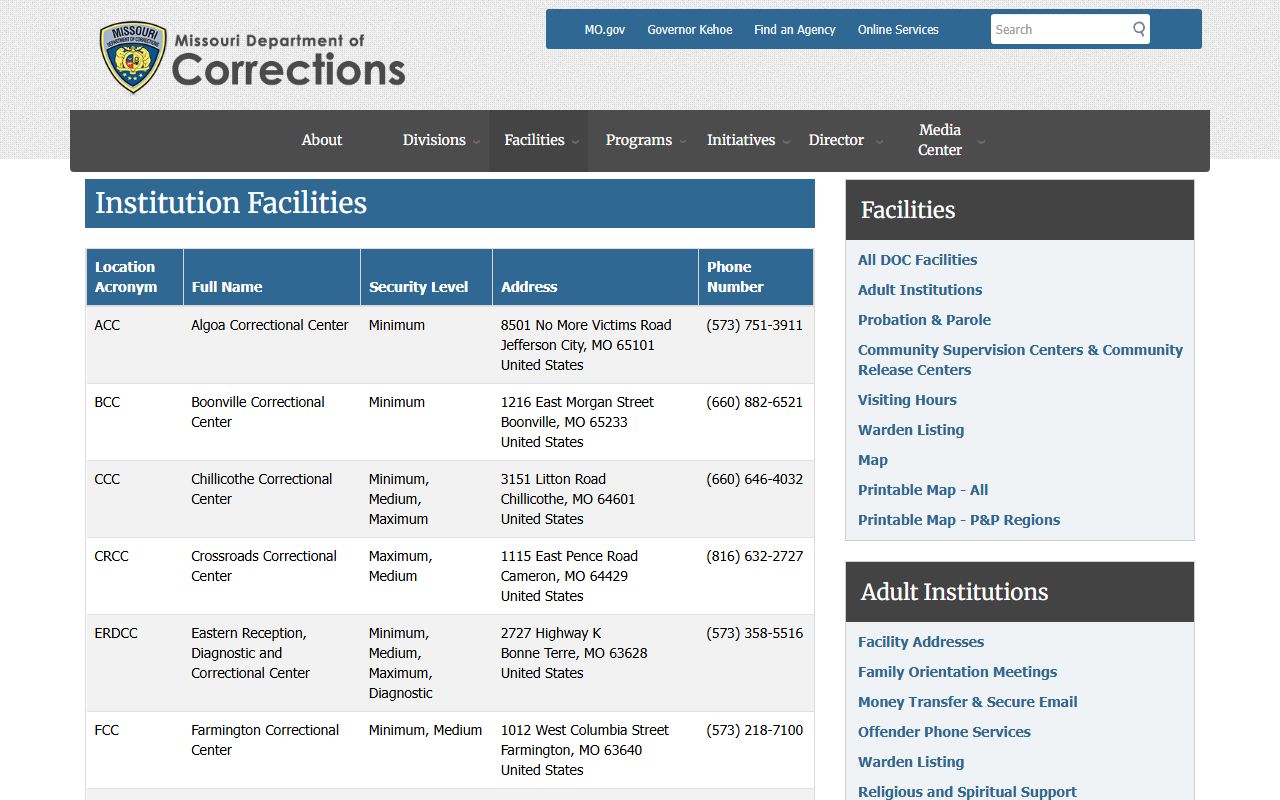Click the Address column header

(595, 277)
